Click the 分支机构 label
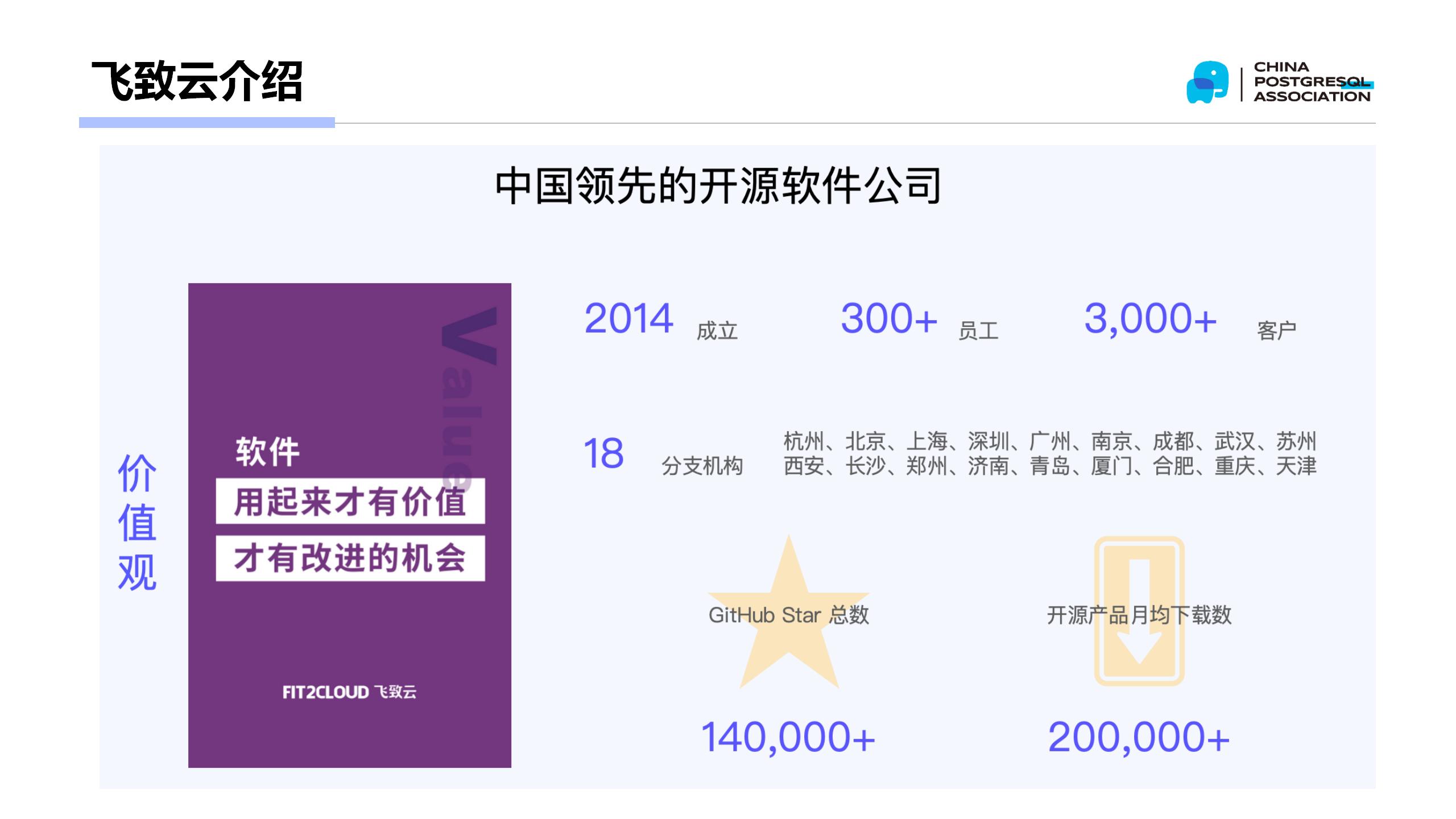 coord(702,466)
